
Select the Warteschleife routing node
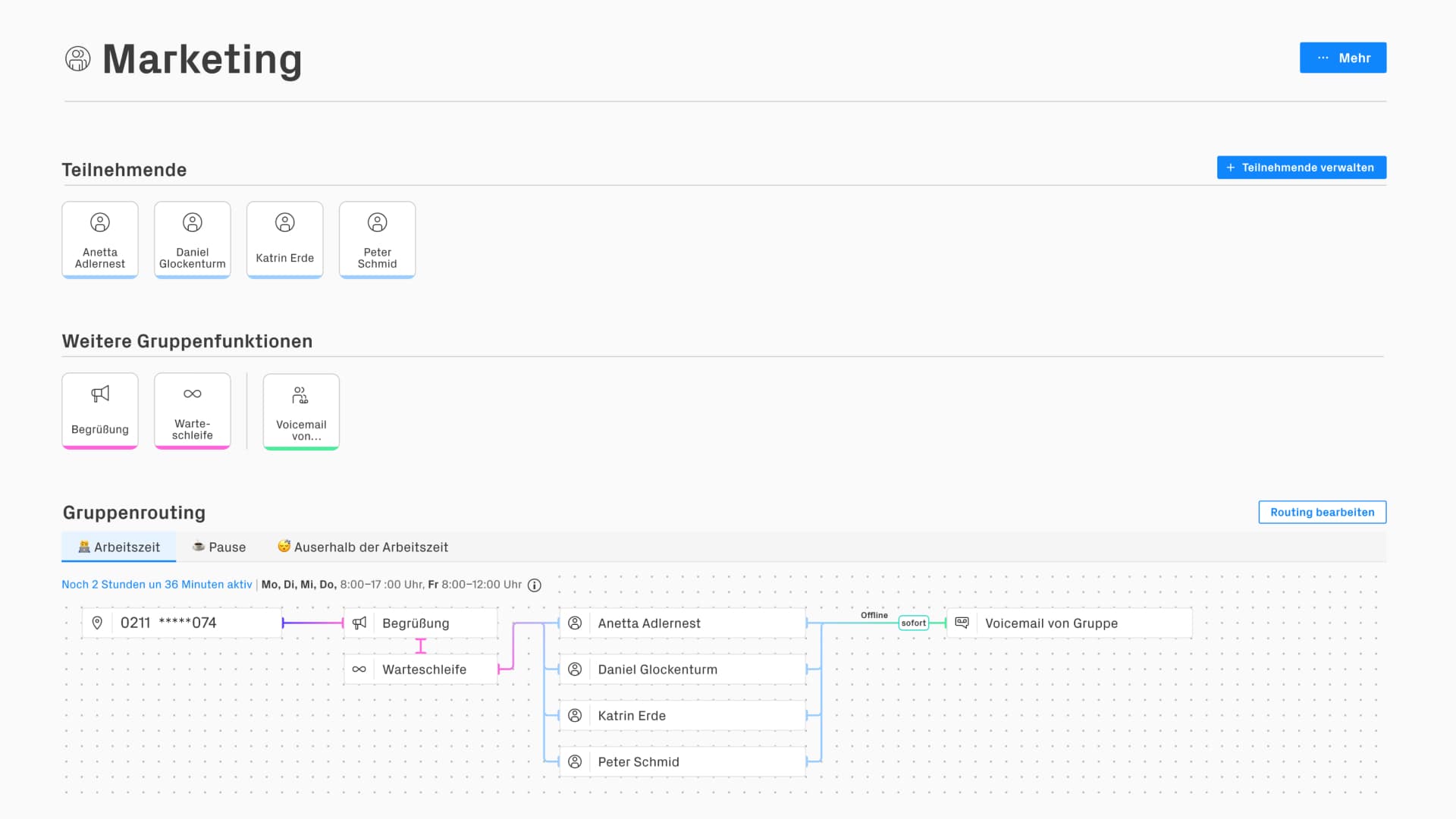(421, 670)
